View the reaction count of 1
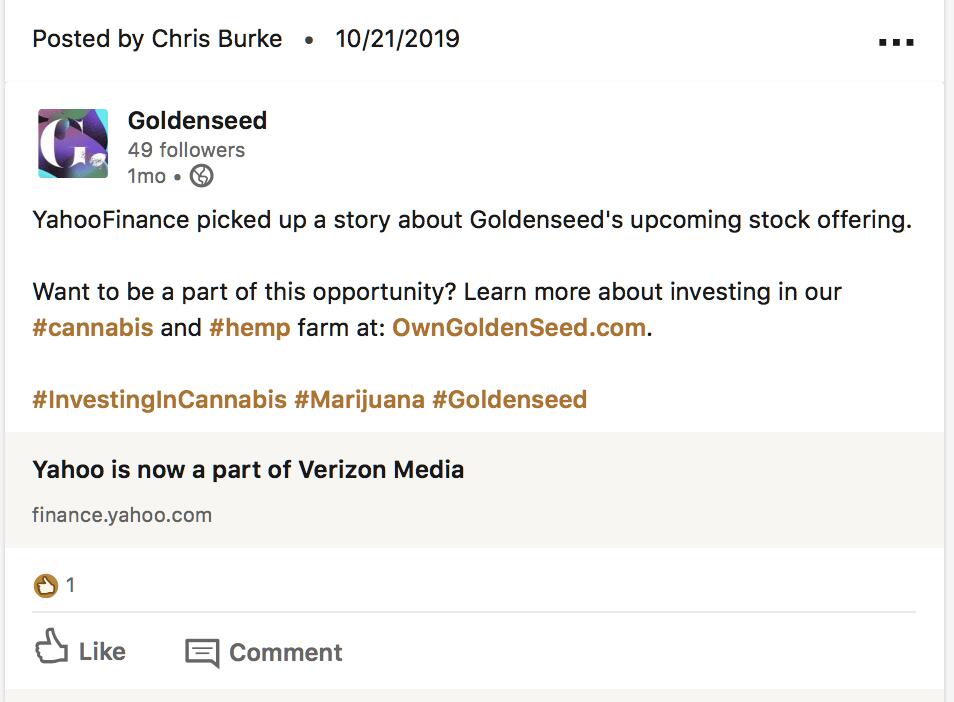The image size is (954, 702). (71, 586)
